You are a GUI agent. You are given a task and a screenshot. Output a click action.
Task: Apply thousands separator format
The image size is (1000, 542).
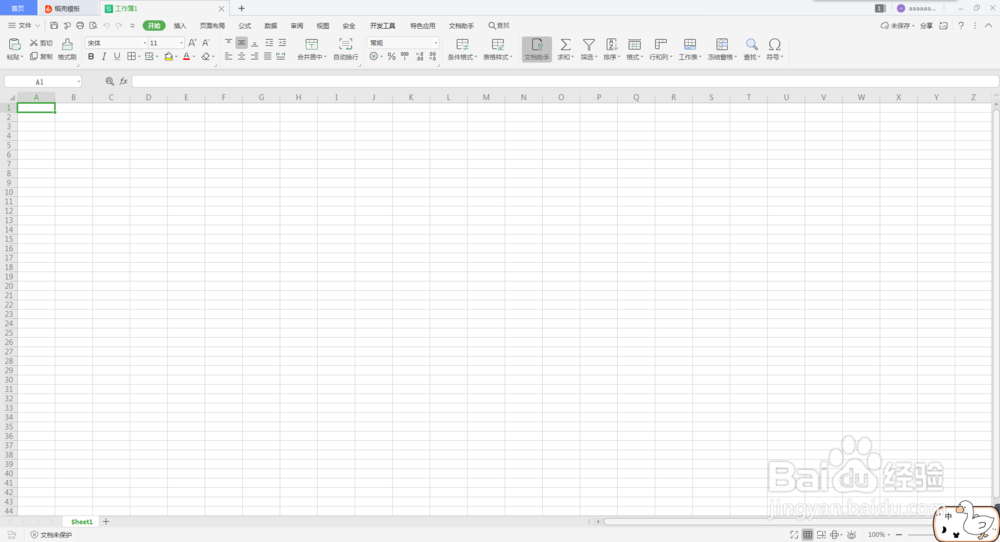pyautogui.click(x=405, y=57)
